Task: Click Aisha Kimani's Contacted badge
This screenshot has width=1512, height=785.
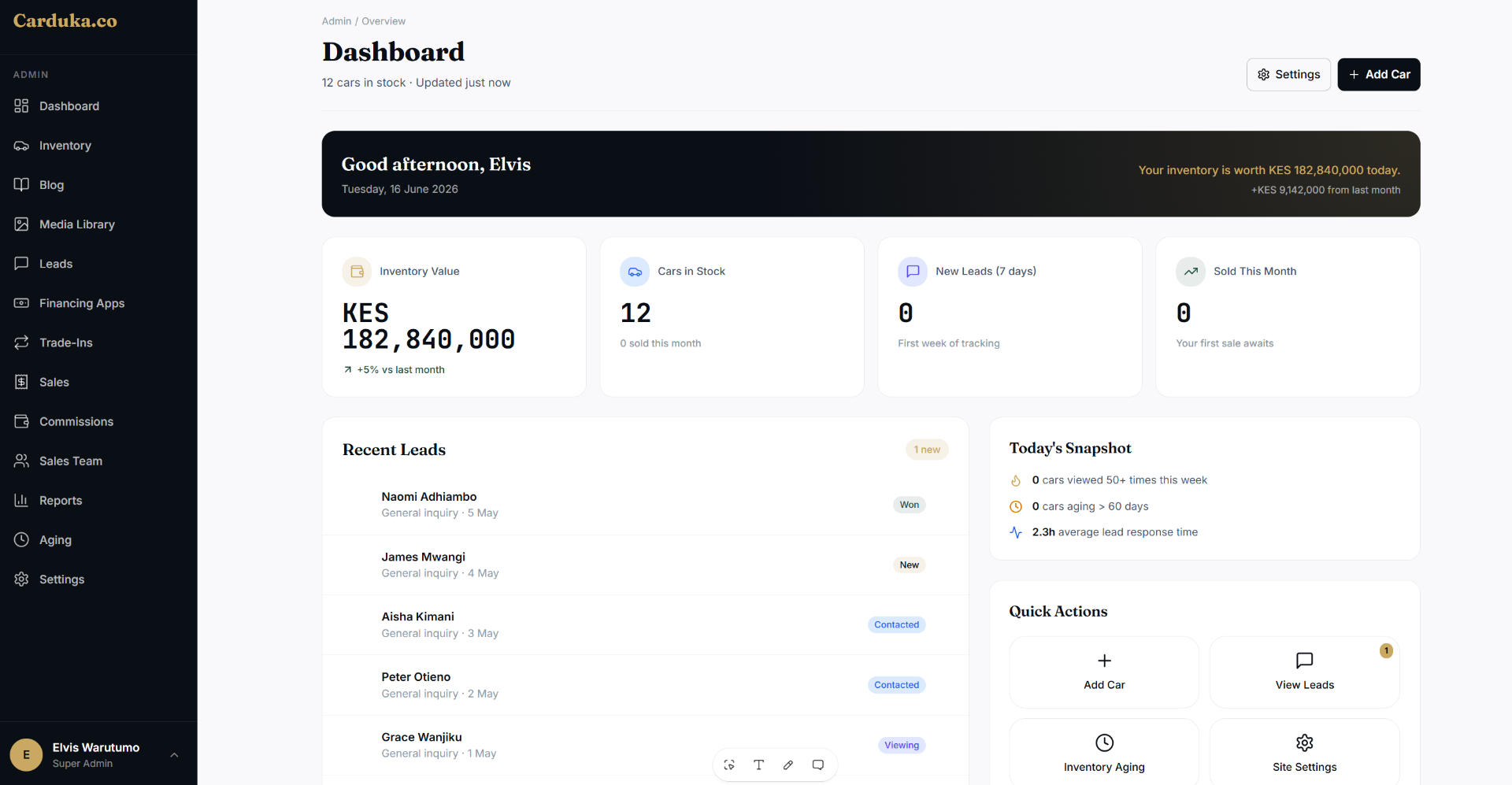Action: (896, 624)
